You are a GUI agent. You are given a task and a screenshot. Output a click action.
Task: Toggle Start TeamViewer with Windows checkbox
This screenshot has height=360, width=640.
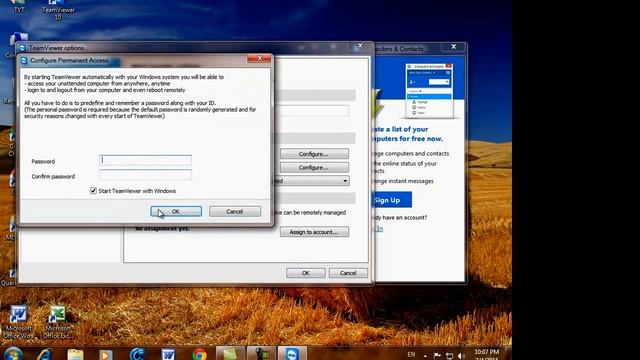click(93, 191)
